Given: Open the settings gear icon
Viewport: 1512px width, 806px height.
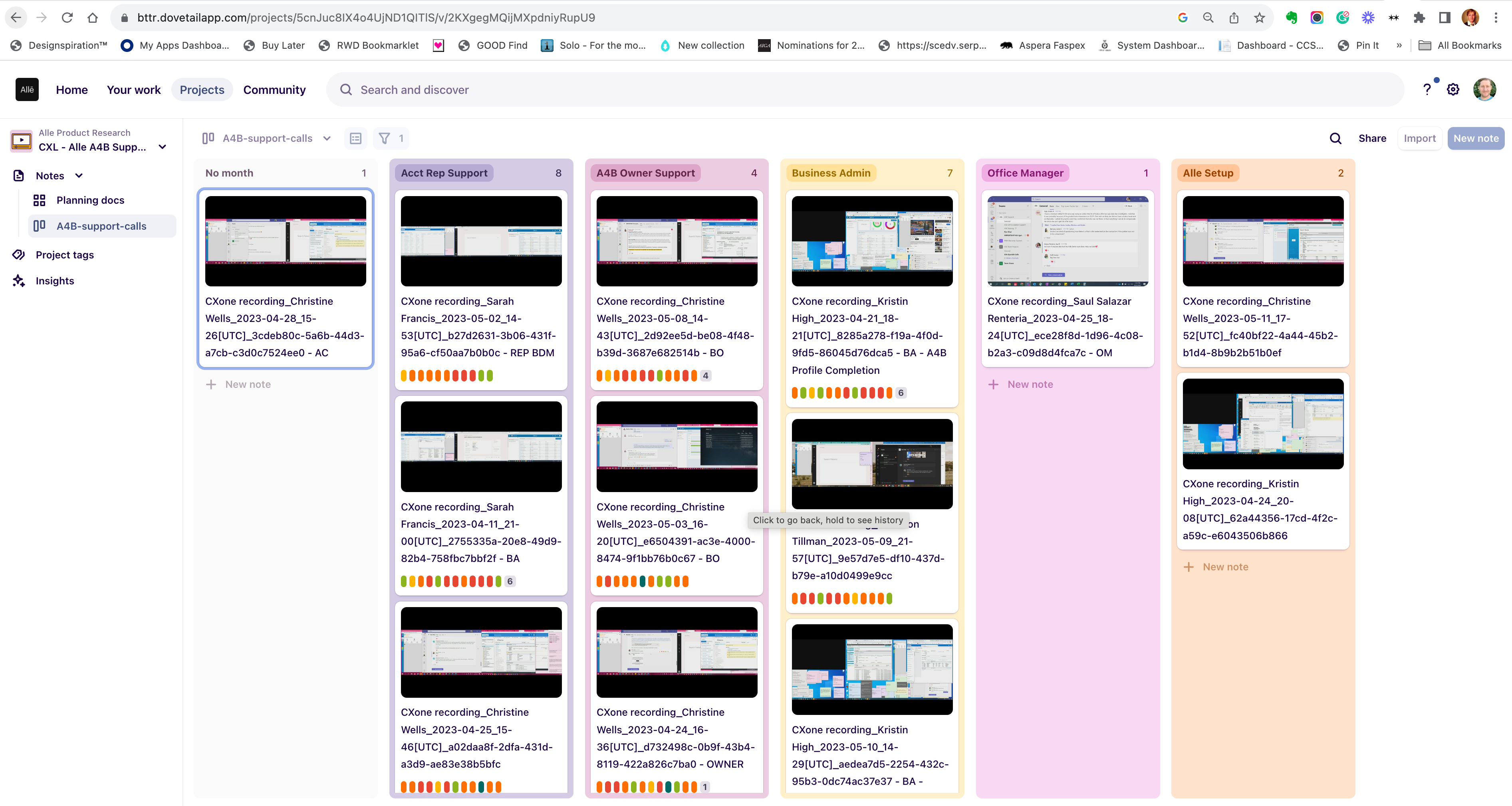Looking at the screenshot, I should 1453,89.
